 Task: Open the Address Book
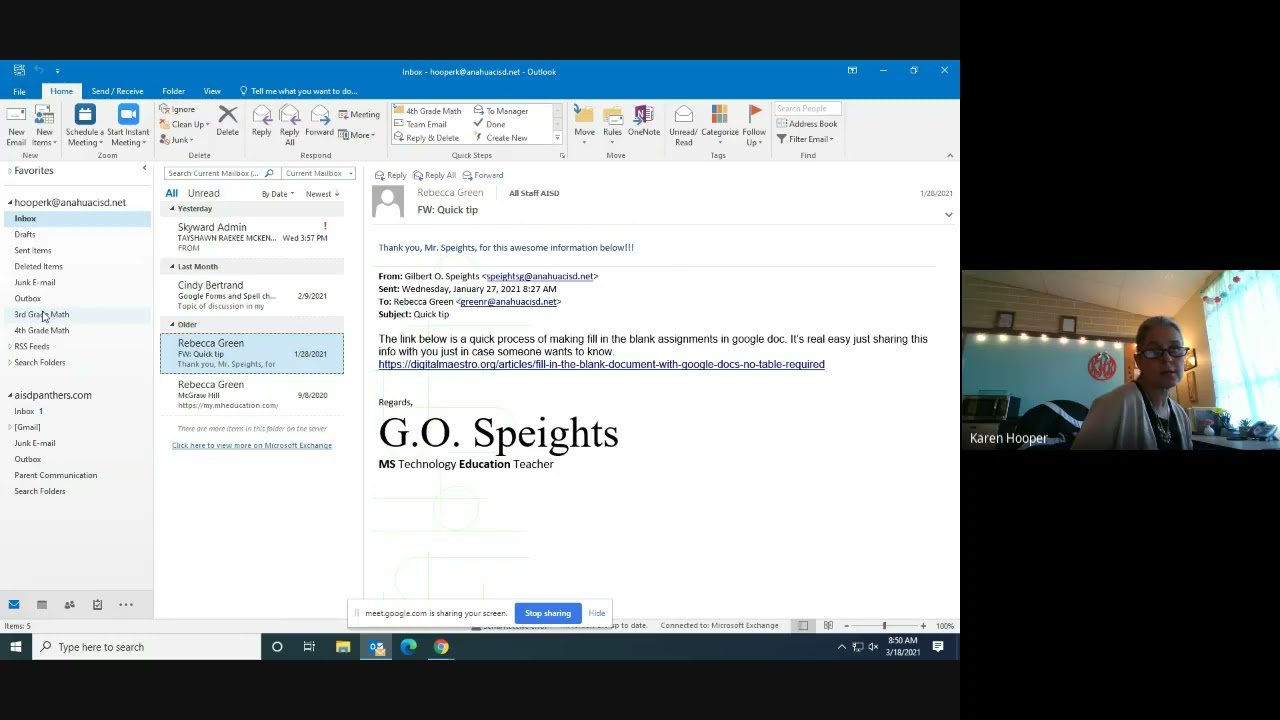807,124
